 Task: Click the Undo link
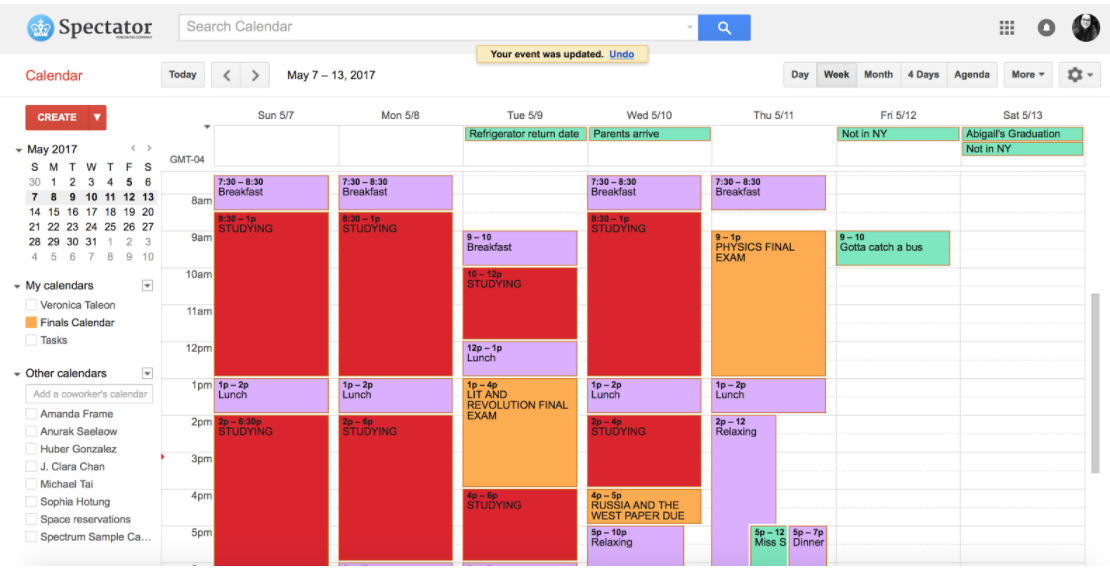tap(621, 54)
